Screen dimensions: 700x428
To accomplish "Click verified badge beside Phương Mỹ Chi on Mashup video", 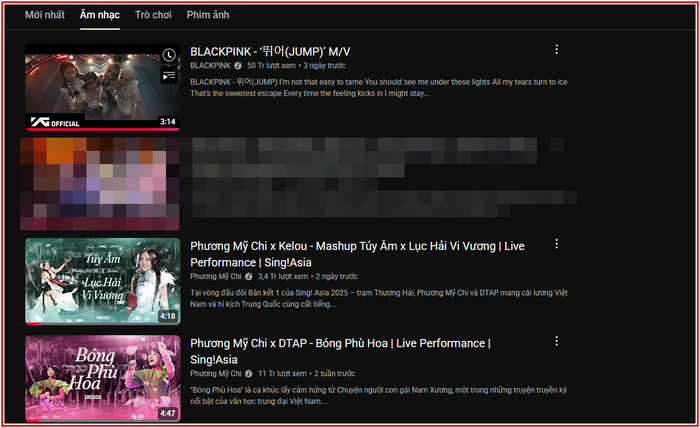I will coord(248,276).
